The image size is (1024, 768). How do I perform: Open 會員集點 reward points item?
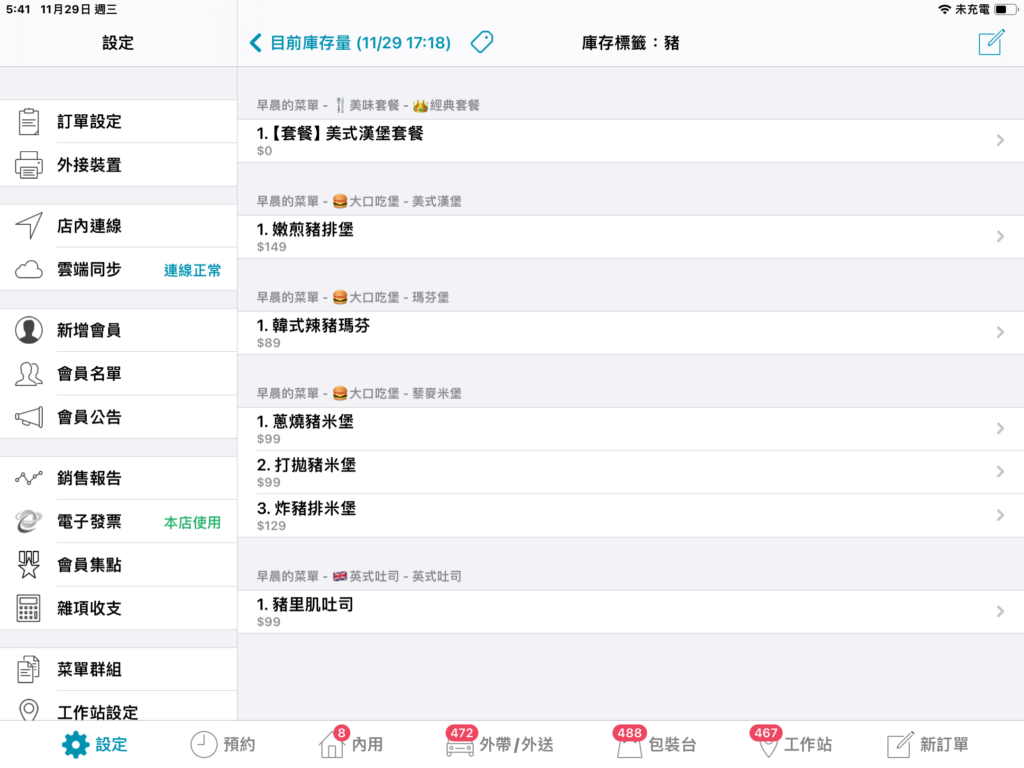[118, 565]
